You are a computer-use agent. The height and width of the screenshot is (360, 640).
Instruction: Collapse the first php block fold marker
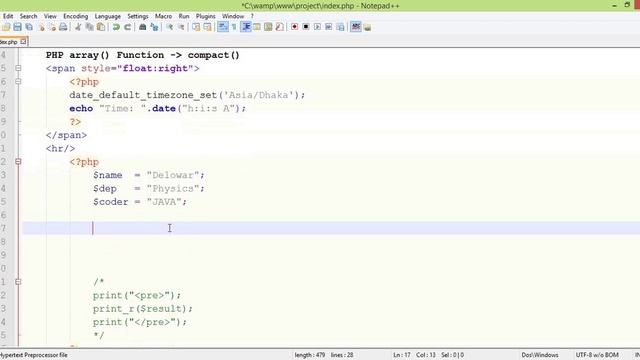[18, 82]
